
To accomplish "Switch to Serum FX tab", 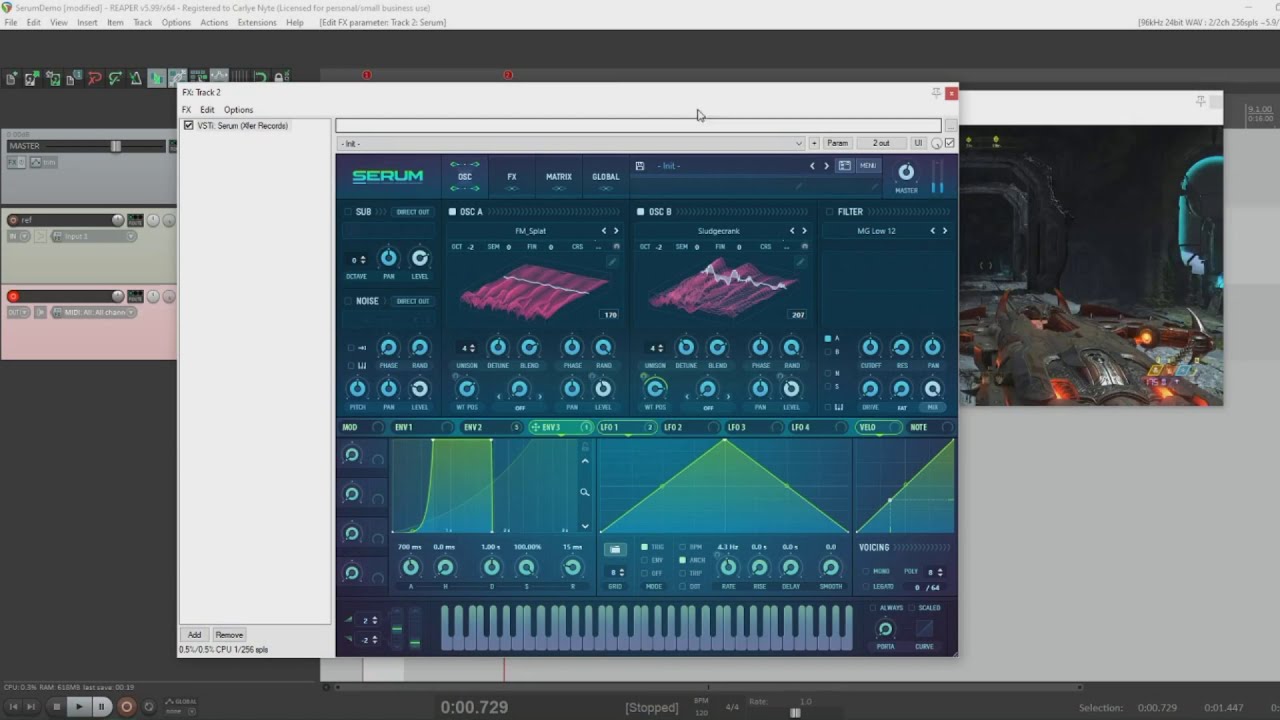I will click(511, 177).
